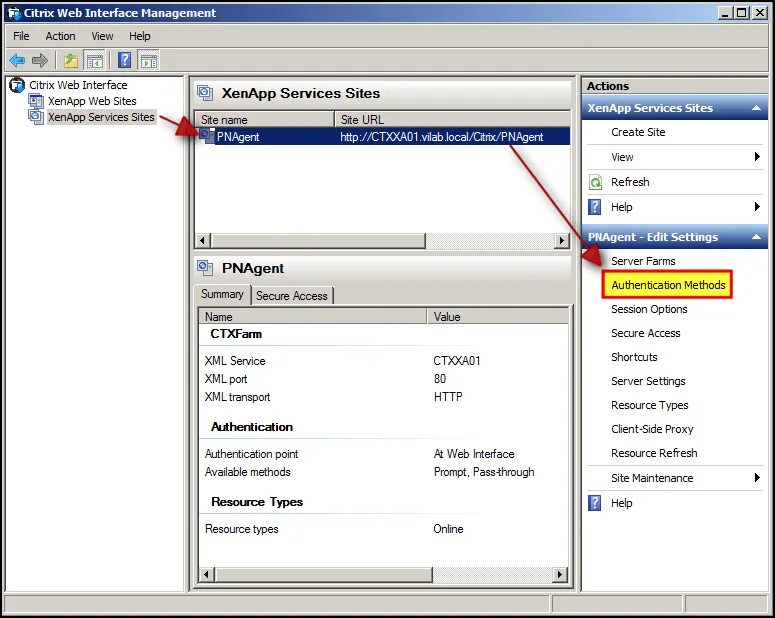The height and width of the screenshot is (618, 775).
Task: Toggle the Show/Hide Console Tree toolbar icon
Action: pyautogui.click(x=94, y=60)
